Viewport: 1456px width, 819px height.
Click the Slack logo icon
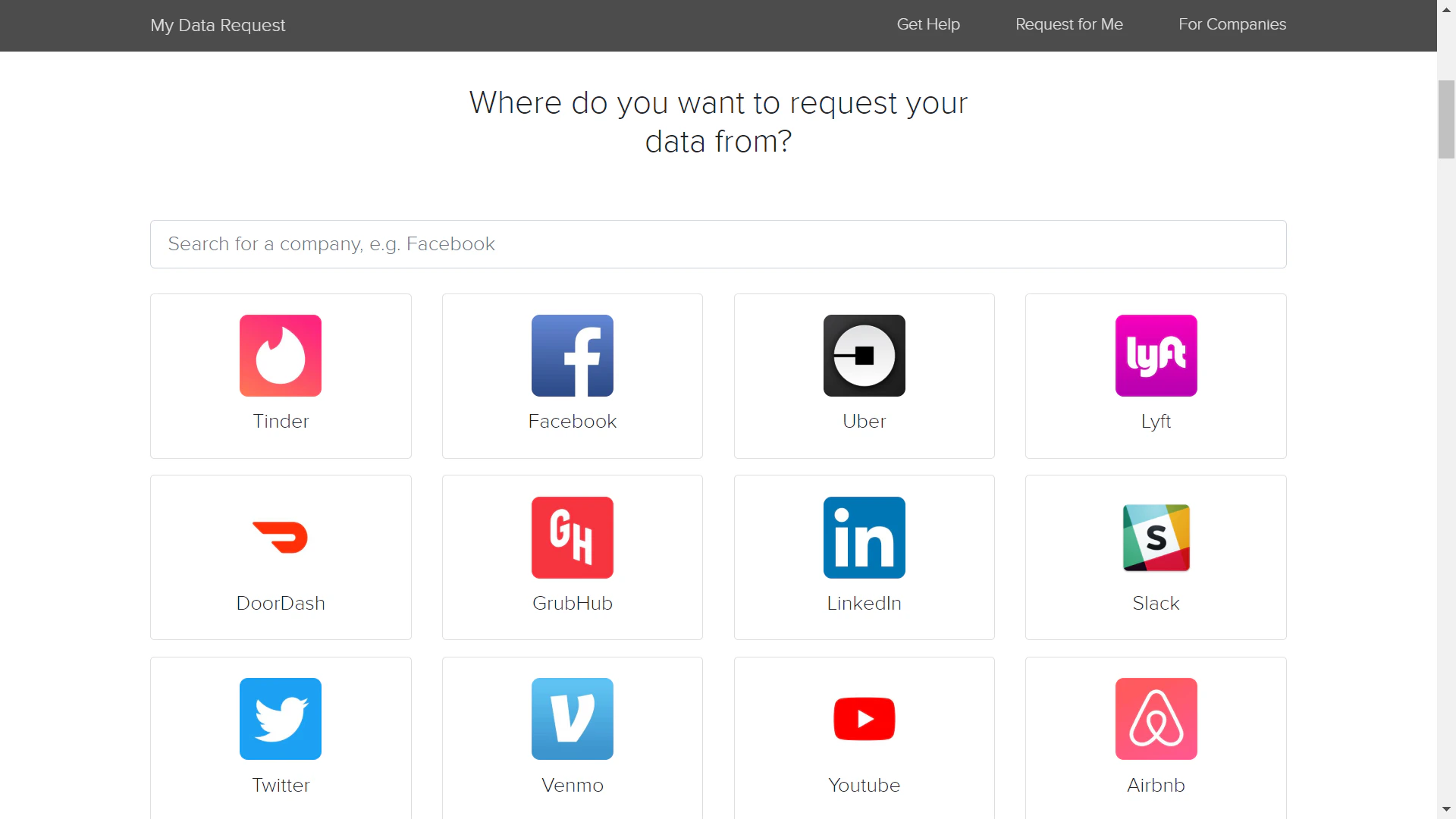click(1155, 537)
